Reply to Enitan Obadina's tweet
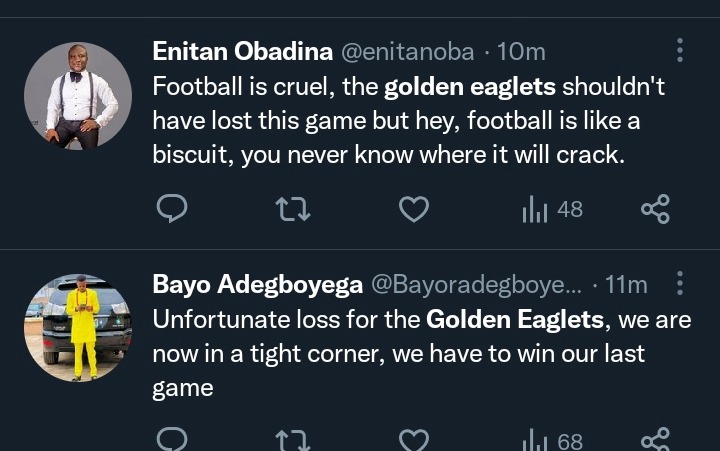Viewport: 720px width, 451px height. pyautogui.click(x=173, y=209)
